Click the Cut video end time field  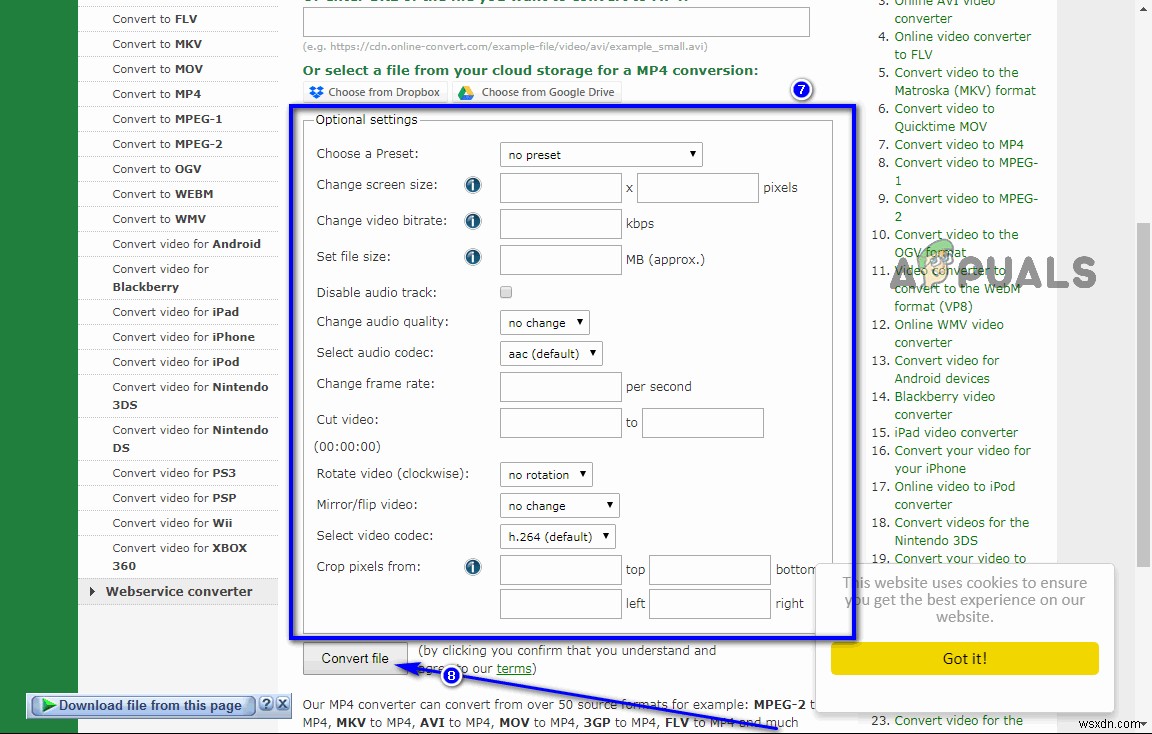point(703,423)
